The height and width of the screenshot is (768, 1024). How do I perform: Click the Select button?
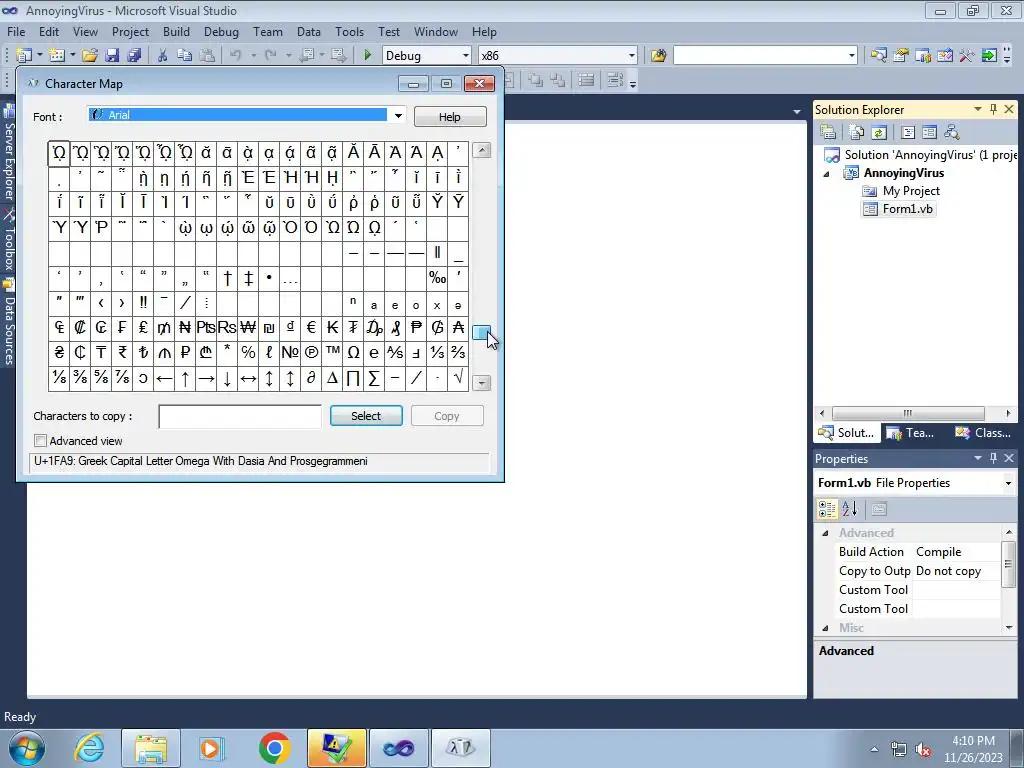[x=366, y=416]
